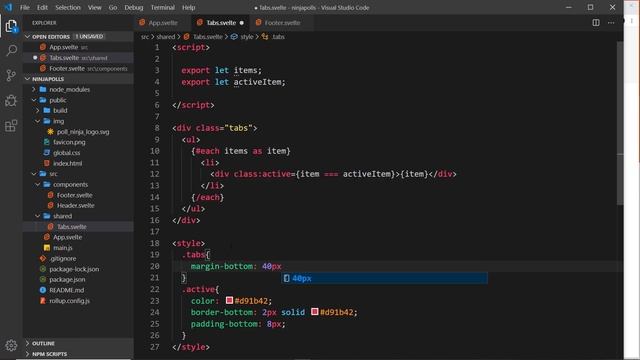The width and height of the screenshot is (640, 360).
Task: Select Tabs.svelte in Open Editors list
Action: [x=78, y=58]
